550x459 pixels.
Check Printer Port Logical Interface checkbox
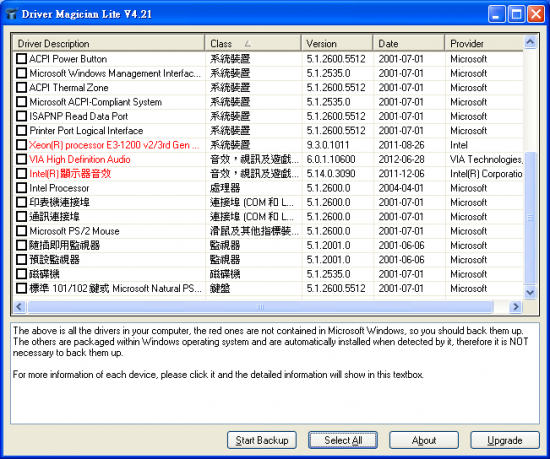coord(21,130)
